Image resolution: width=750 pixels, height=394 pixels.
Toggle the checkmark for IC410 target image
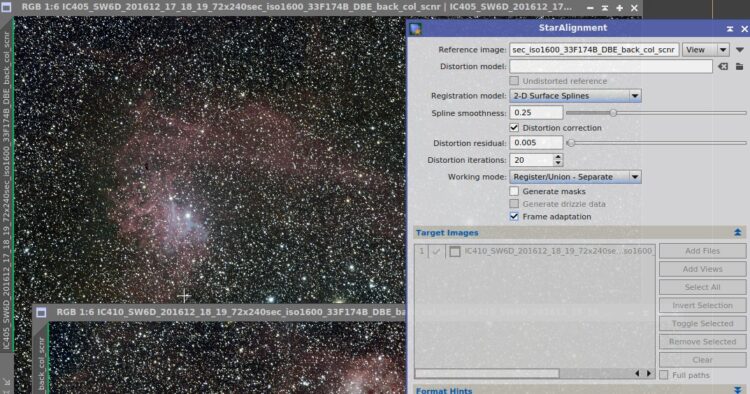tap(436, 251)
